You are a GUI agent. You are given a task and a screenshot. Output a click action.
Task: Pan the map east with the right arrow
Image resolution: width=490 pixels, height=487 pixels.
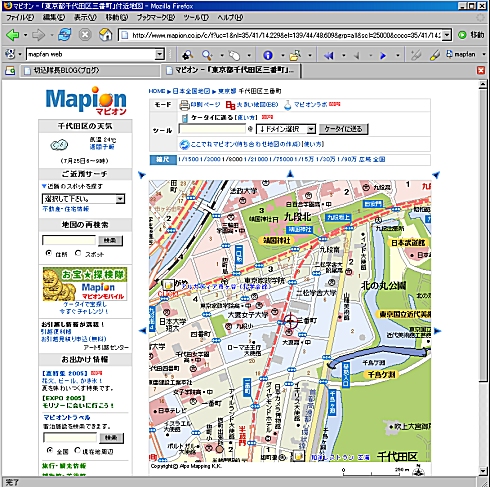(x=437, y=331)
